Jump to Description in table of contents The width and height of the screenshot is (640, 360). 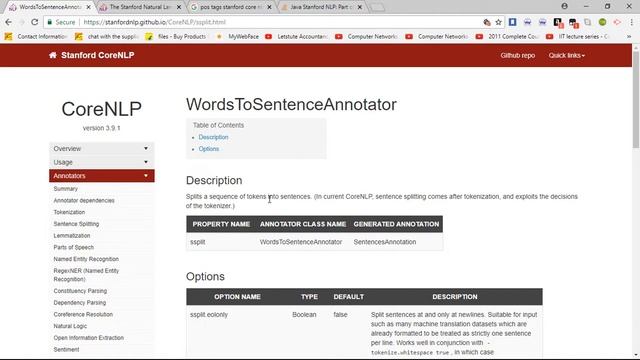213,137
